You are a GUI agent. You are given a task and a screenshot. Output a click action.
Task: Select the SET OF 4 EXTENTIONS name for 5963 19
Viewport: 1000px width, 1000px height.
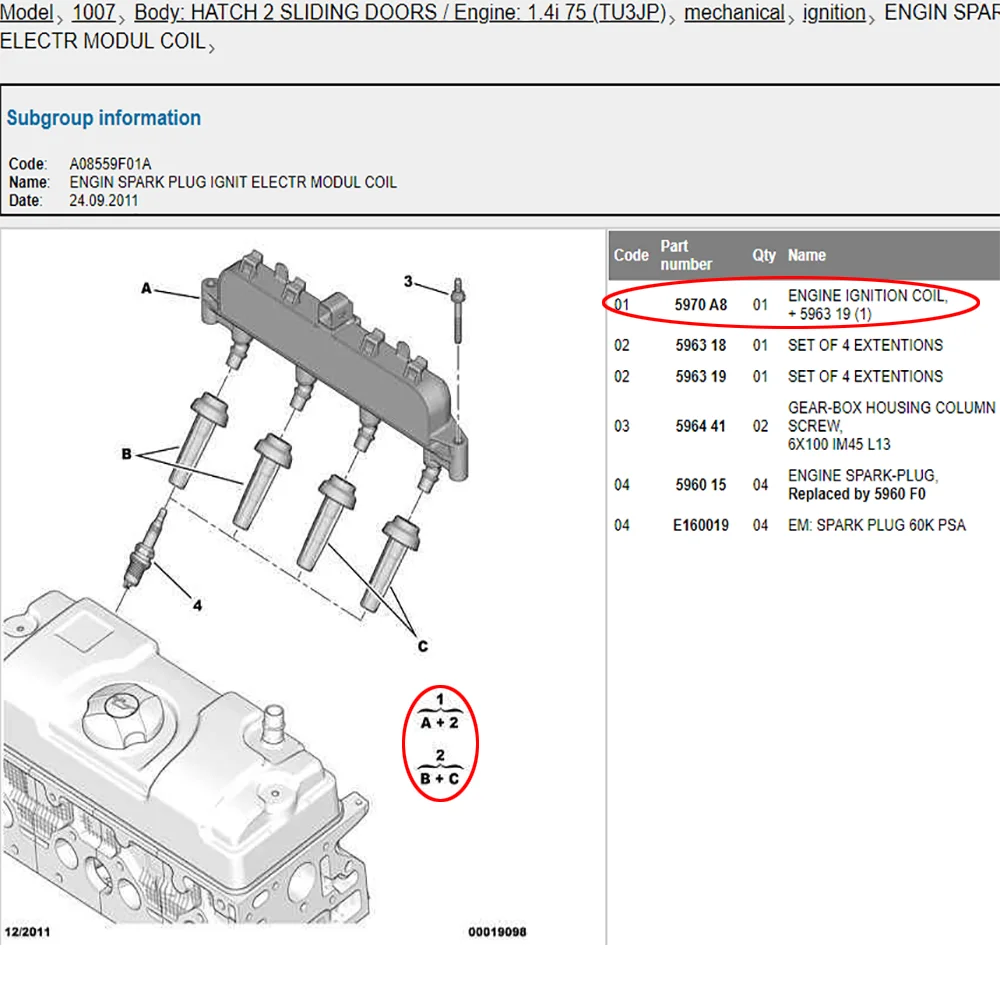tap(865, 377)
